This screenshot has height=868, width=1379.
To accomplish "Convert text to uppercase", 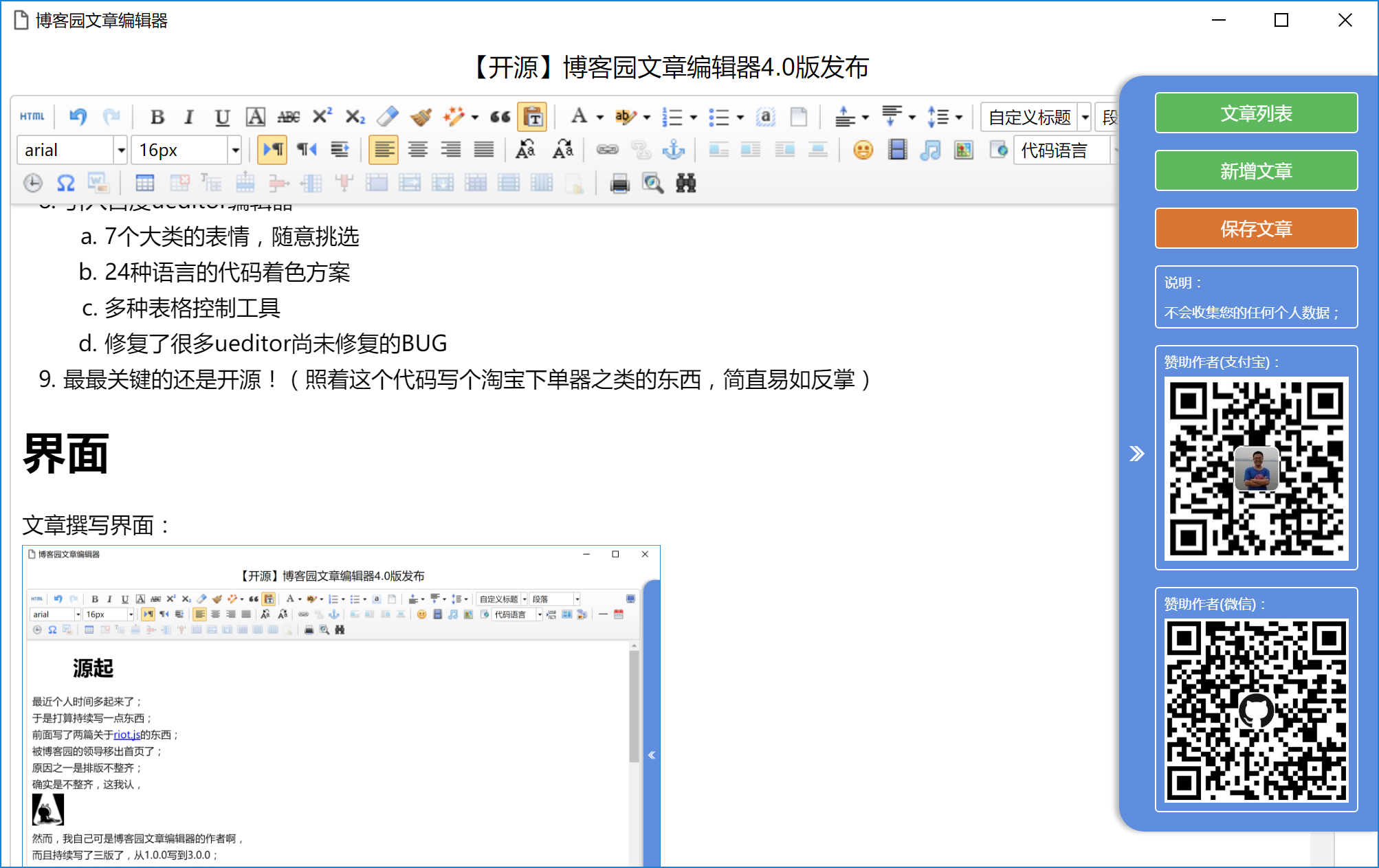I will tap(527, 149).
